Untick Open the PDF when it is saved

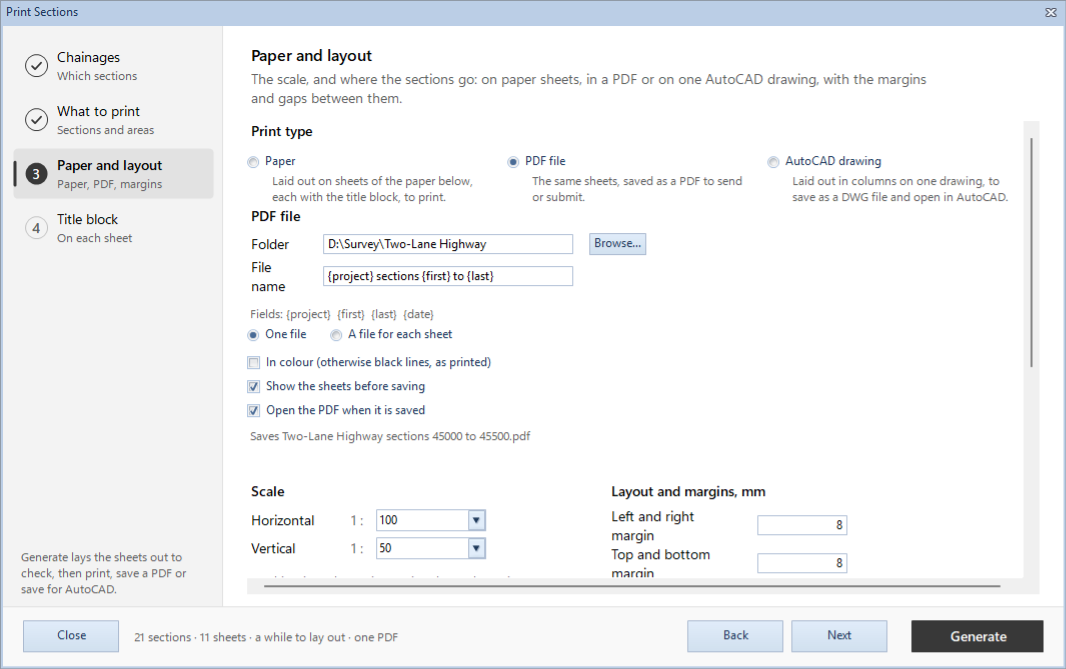(x=254, y=411)
